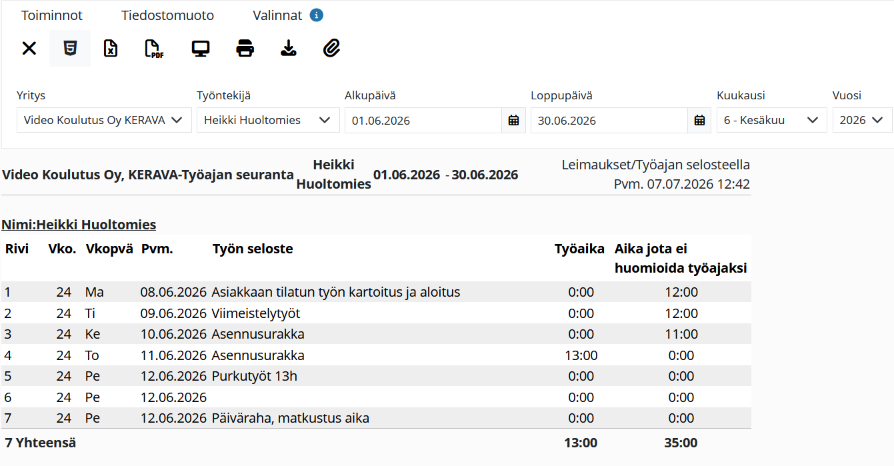Open the Yritys company dropdown
Screen dimensions: 894x466
104,120
